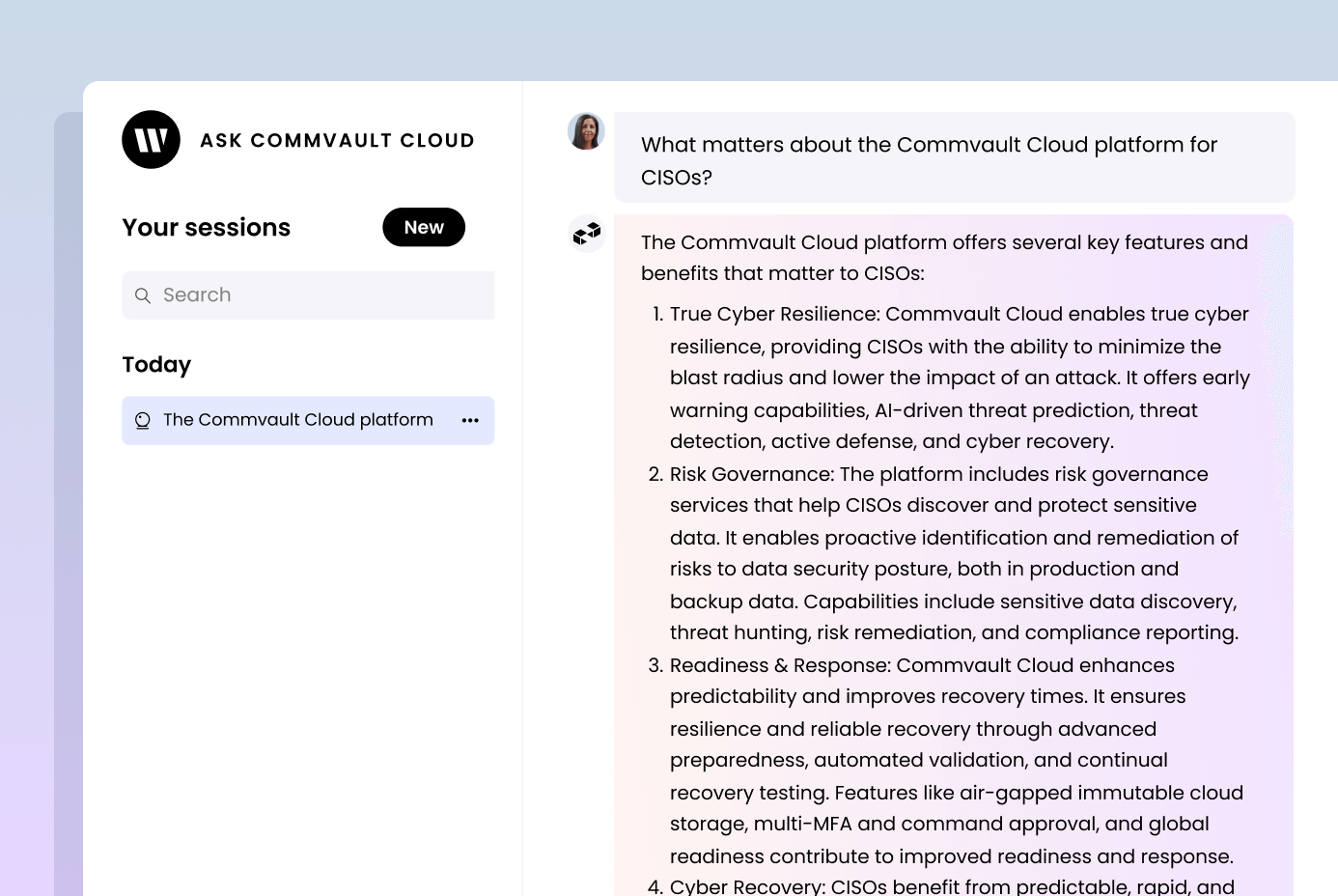Click the 'ASK COMMVAULT CLOUD' header text
Image resolution: width=1338 pixels, height=896 pixels.
pos(337,140)
